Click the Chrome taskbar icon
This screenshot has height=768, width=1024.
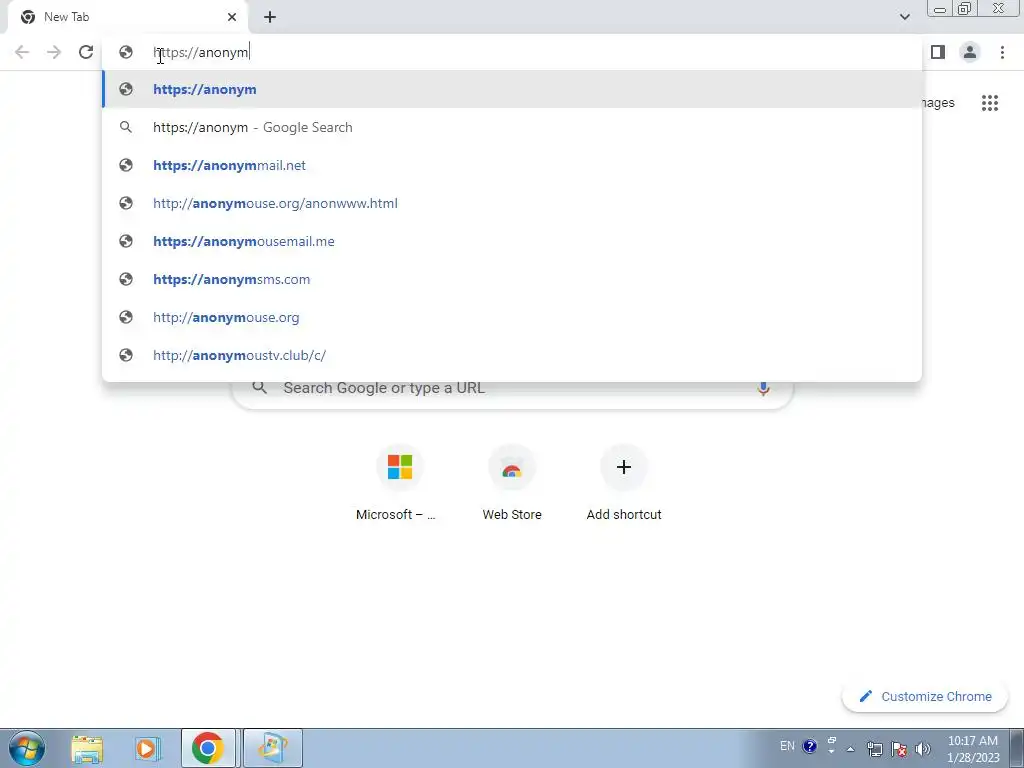[x=208, y=748]
